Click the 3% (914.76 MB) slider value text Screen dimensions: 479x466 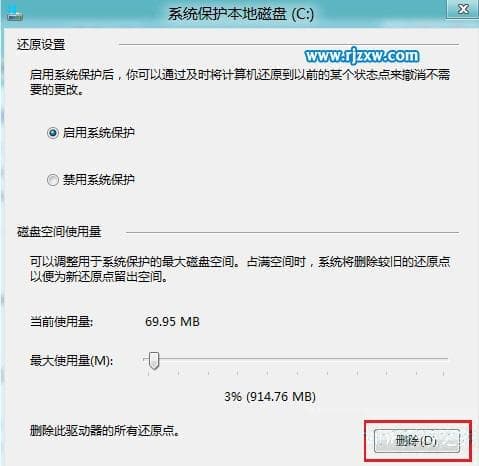click(x=270, y=397)
